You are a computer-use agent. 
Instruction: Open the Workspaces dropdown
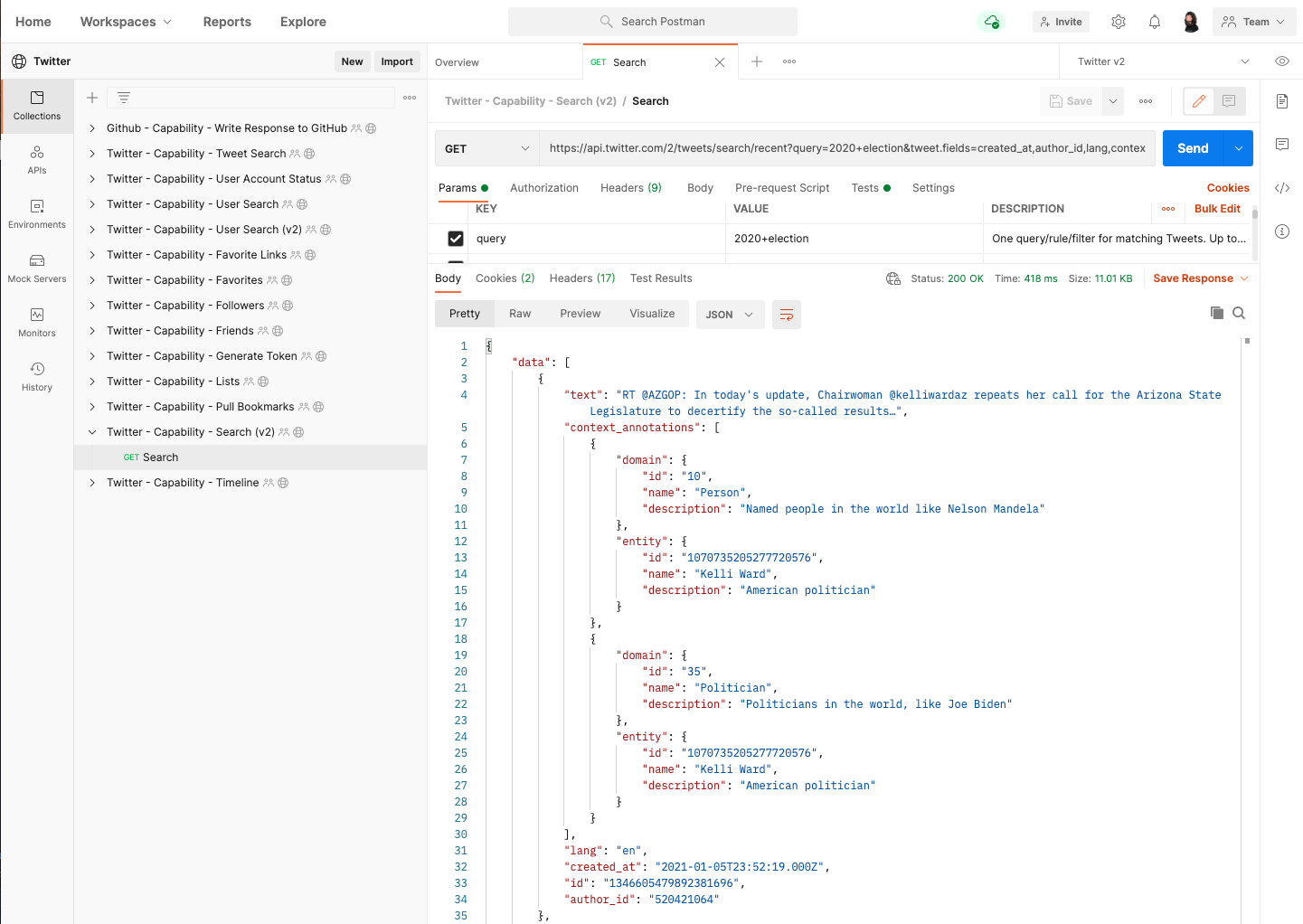coord(126,22)
